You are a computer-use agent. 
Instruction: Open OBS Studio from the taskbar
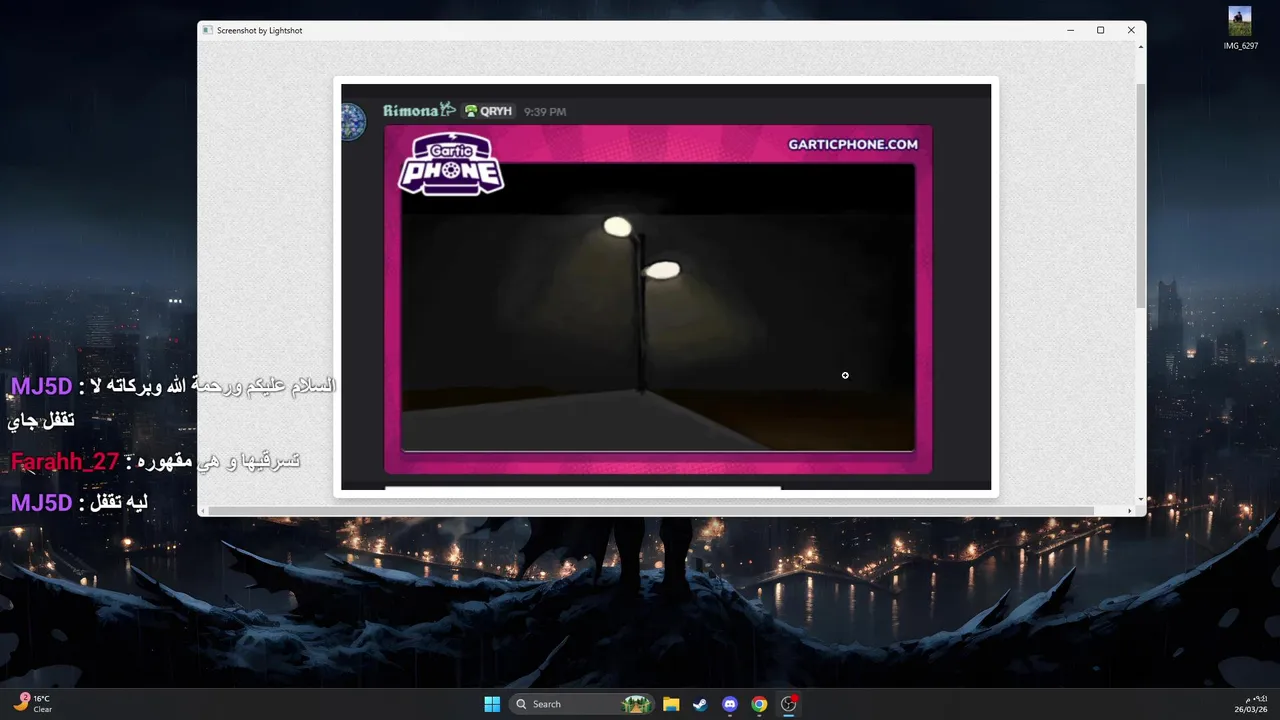[789, 704]
